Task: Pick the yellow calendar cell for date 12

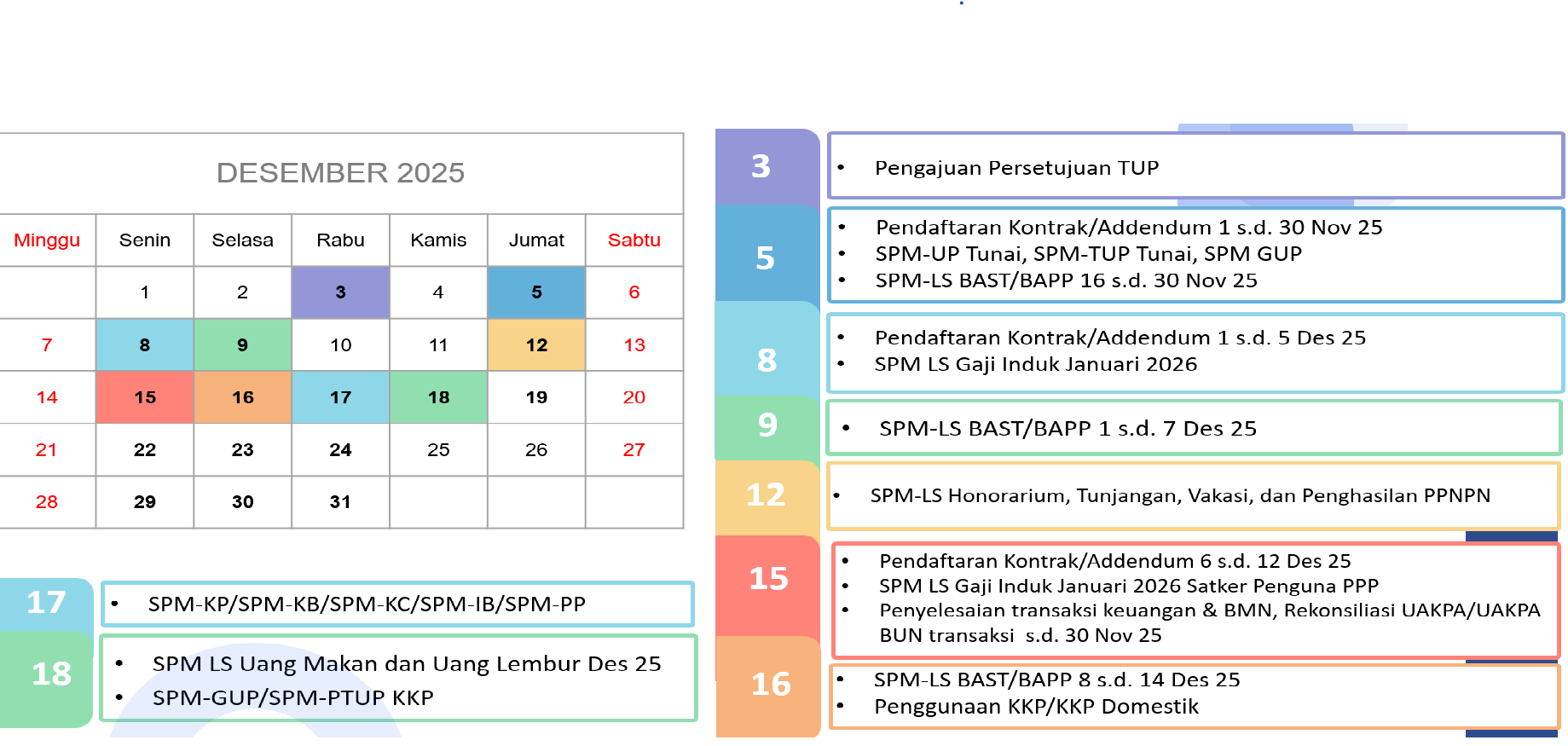Action: (536, 345)
